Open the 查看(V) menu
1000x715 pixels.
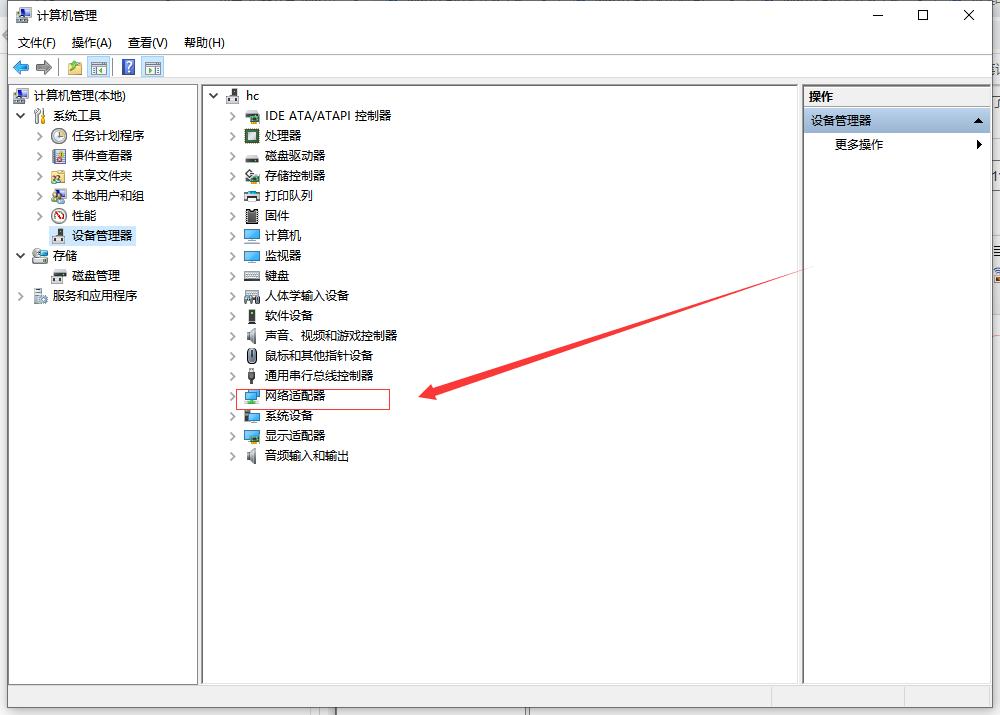point(147,43)
